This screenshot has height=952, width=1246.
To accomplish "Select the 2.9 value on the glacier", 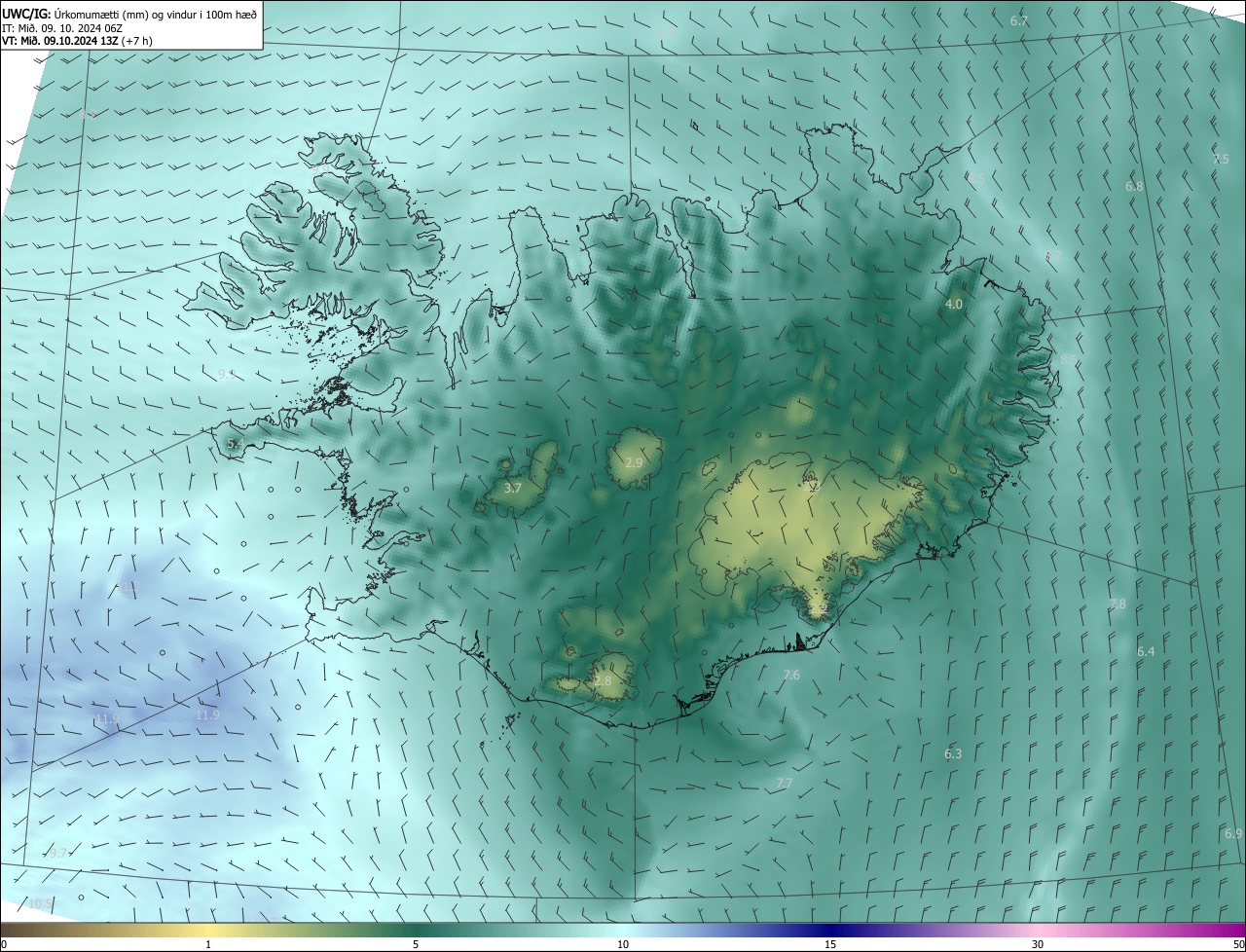I will click(634, 462).
